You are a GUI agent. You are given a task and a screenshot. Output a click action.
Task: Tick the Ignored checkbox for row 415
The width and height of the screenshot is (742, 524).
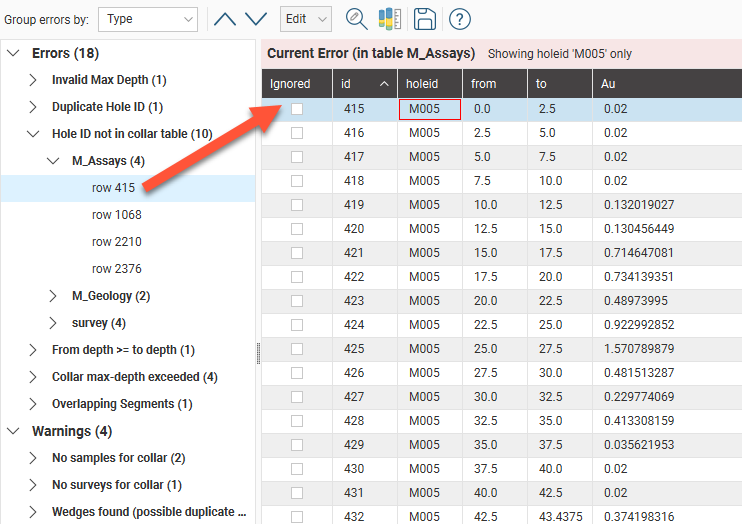pos(297,109)
